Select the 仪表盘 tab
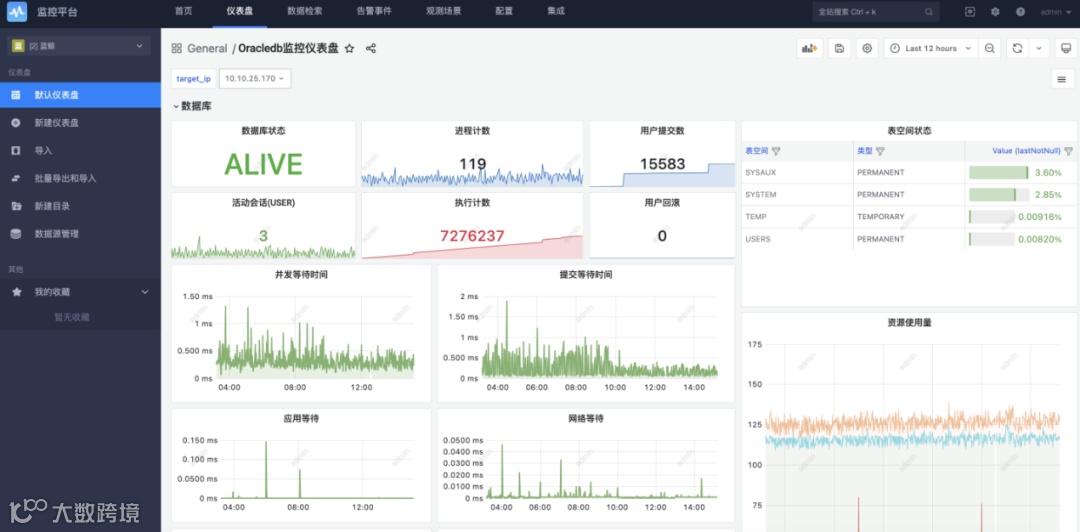1080x532 pixels. 239,12
